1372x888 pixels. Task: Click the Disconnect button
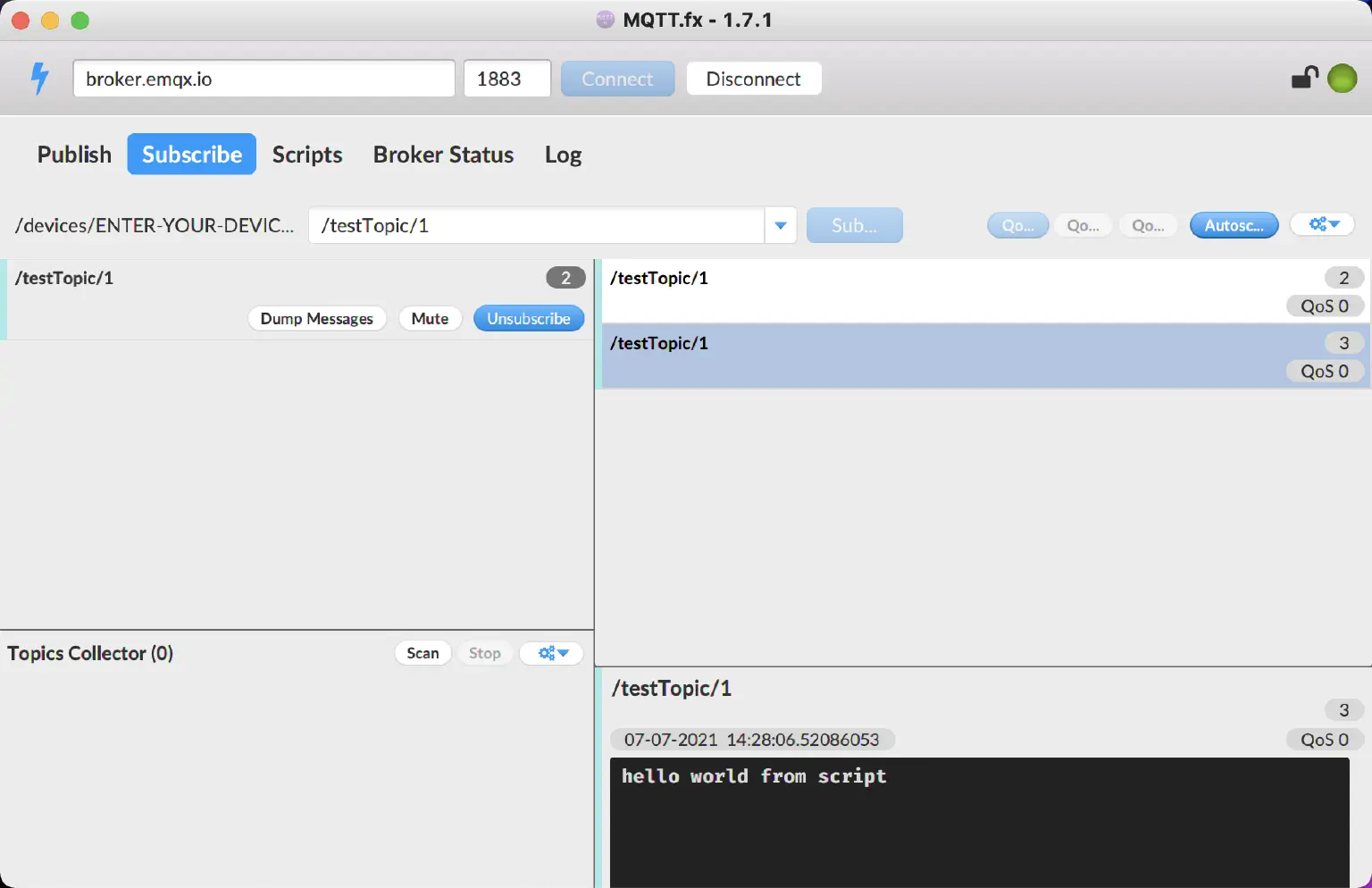753,79
